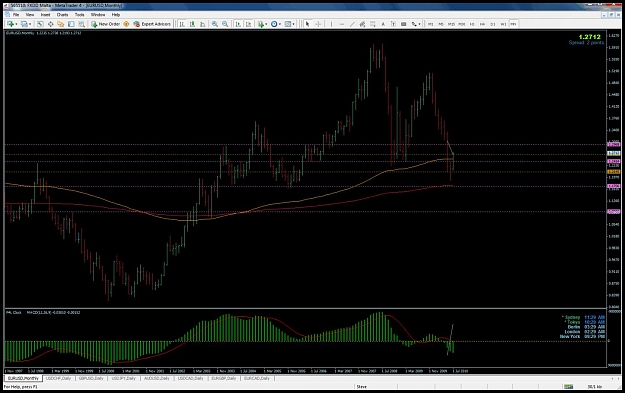Select the Vertical Line drawing tool

coord(331,24)
